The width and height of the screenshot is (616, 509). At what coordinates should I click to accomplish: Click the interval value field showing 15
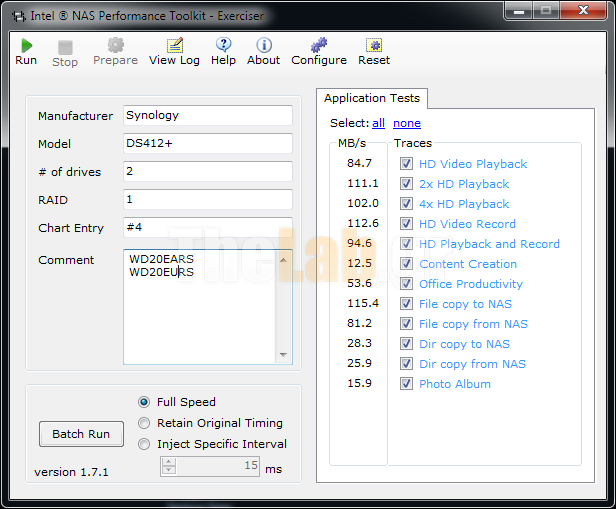[218, 466]
